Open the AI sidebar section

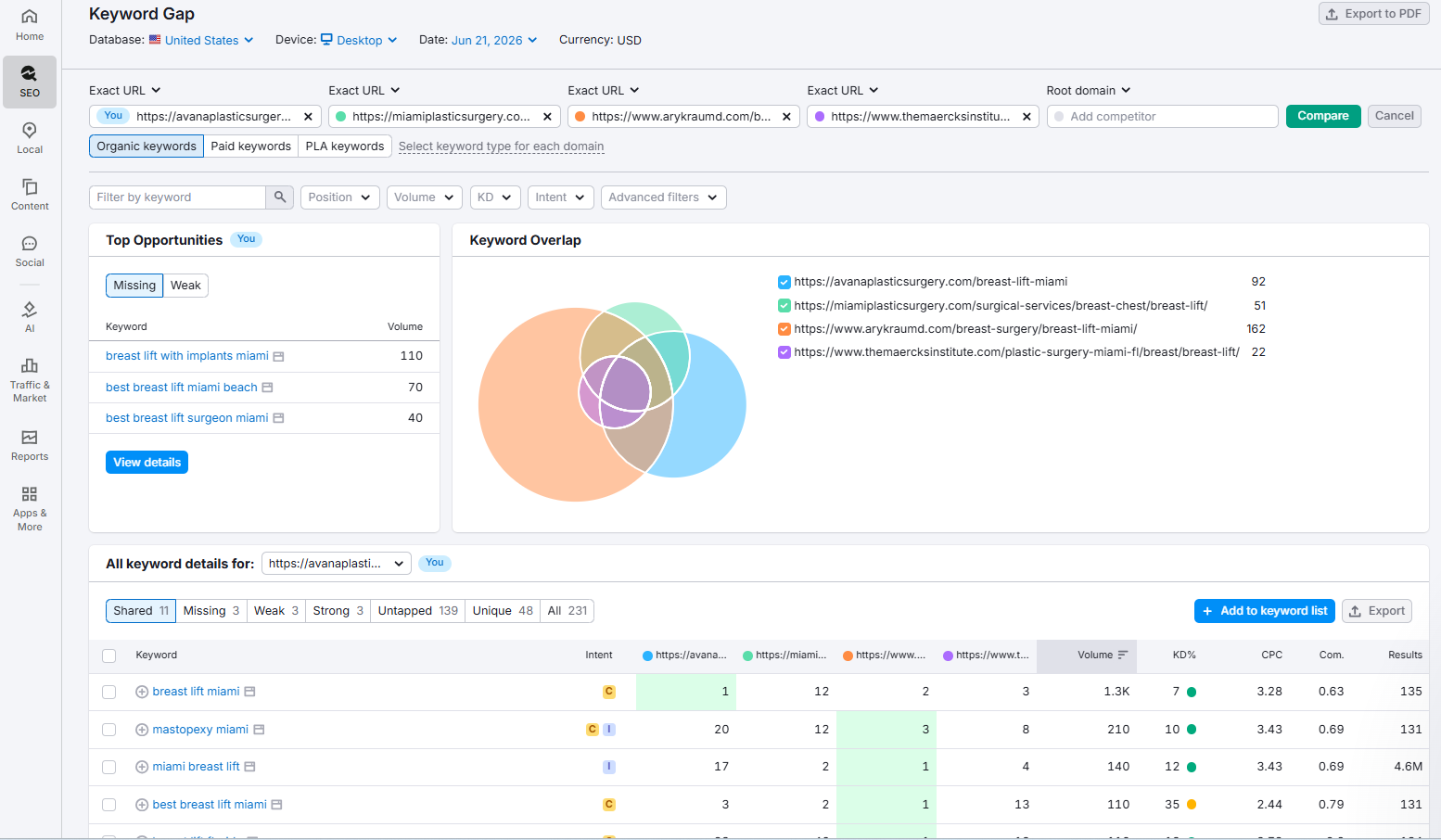[30, 316]
